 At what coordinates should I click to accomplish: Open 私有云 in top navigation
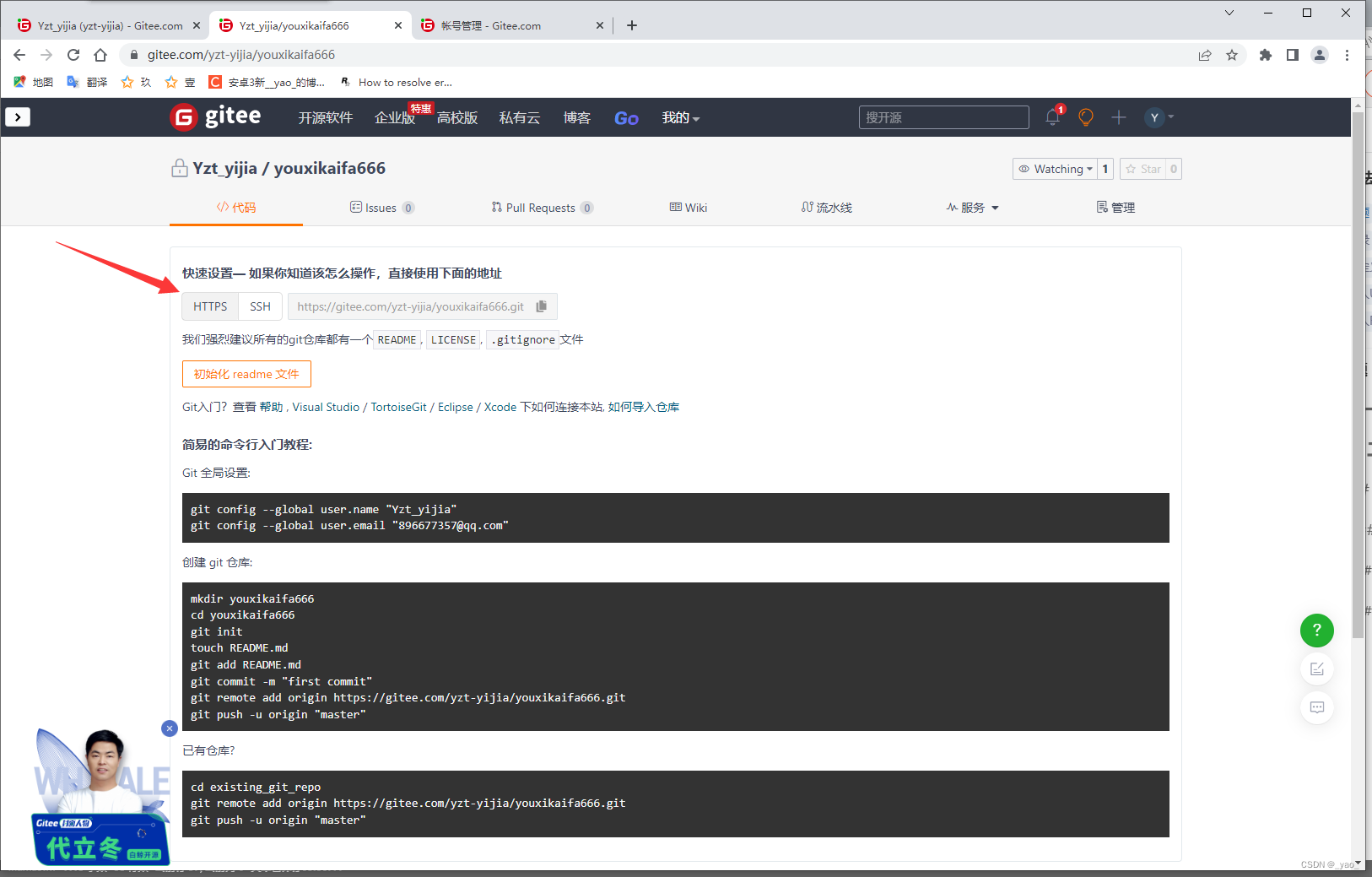click(x=520, y=117)
